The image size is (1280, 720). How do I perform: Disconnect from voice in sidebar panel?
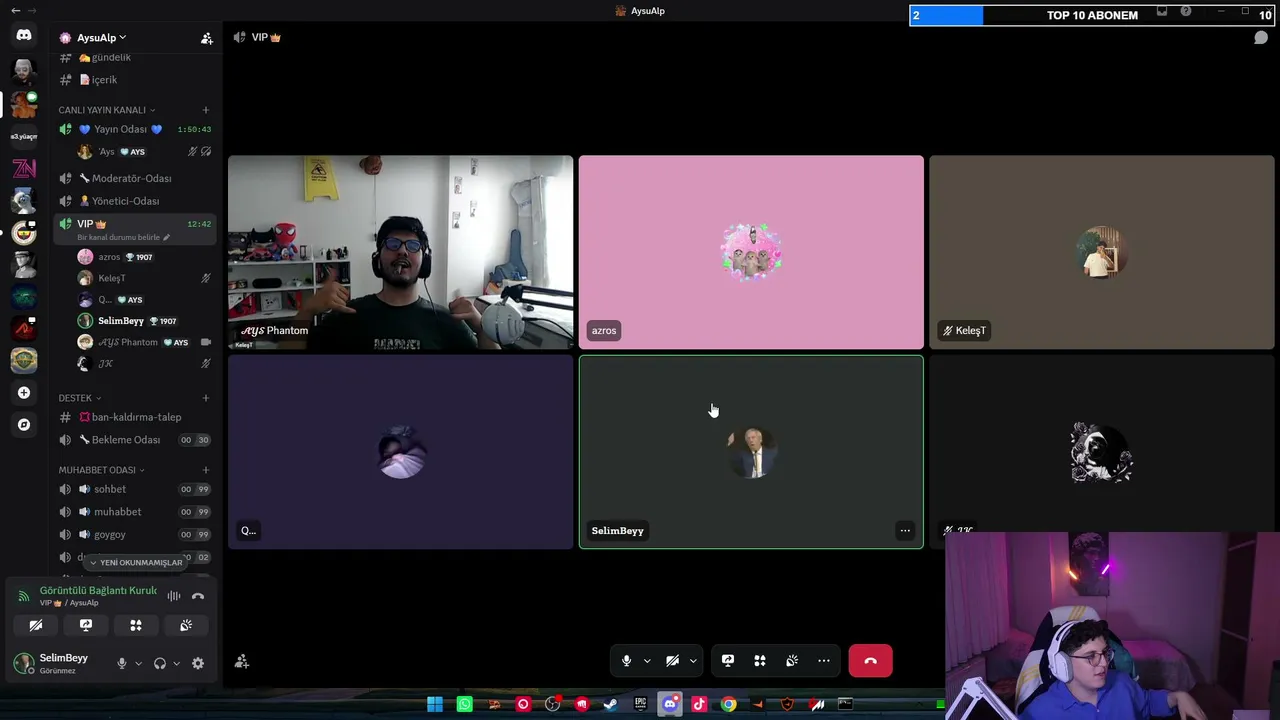click(x=198, y=596)
